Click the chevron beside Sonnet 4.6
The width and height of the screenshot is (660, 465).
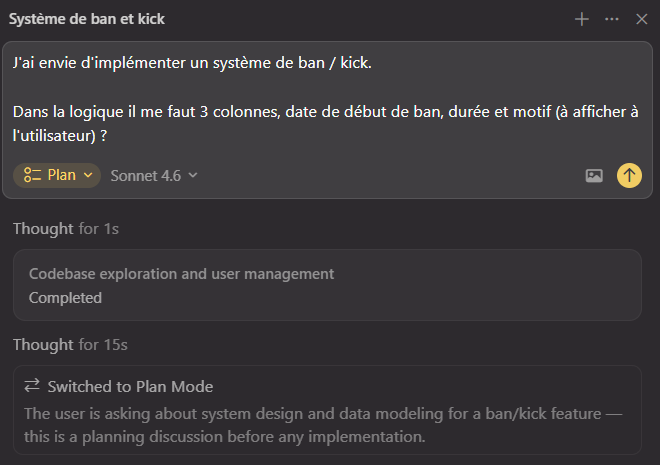[x=193, y=176]
